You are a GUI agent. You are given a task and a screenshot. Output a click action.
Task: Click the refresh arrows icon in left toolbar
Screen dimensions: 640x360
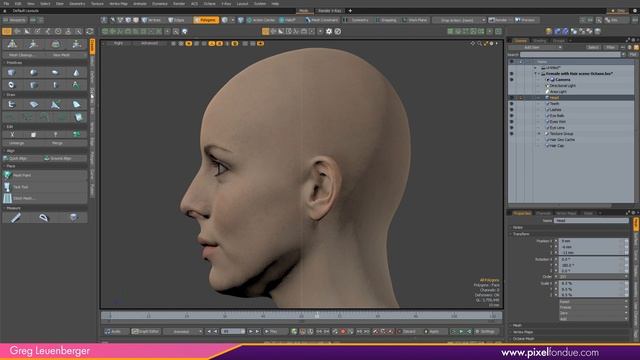[x=89, y=31]
